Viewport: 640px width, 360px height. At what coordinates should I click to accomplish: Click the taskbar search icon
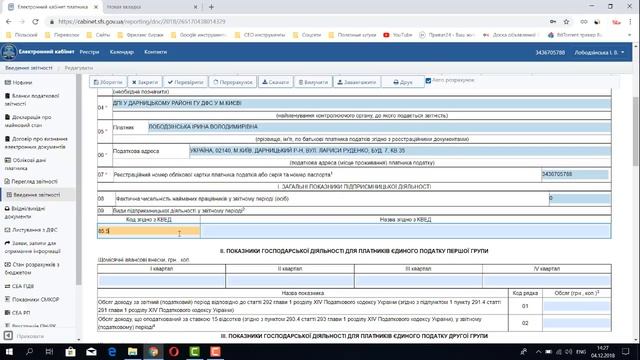pos(29,351)
